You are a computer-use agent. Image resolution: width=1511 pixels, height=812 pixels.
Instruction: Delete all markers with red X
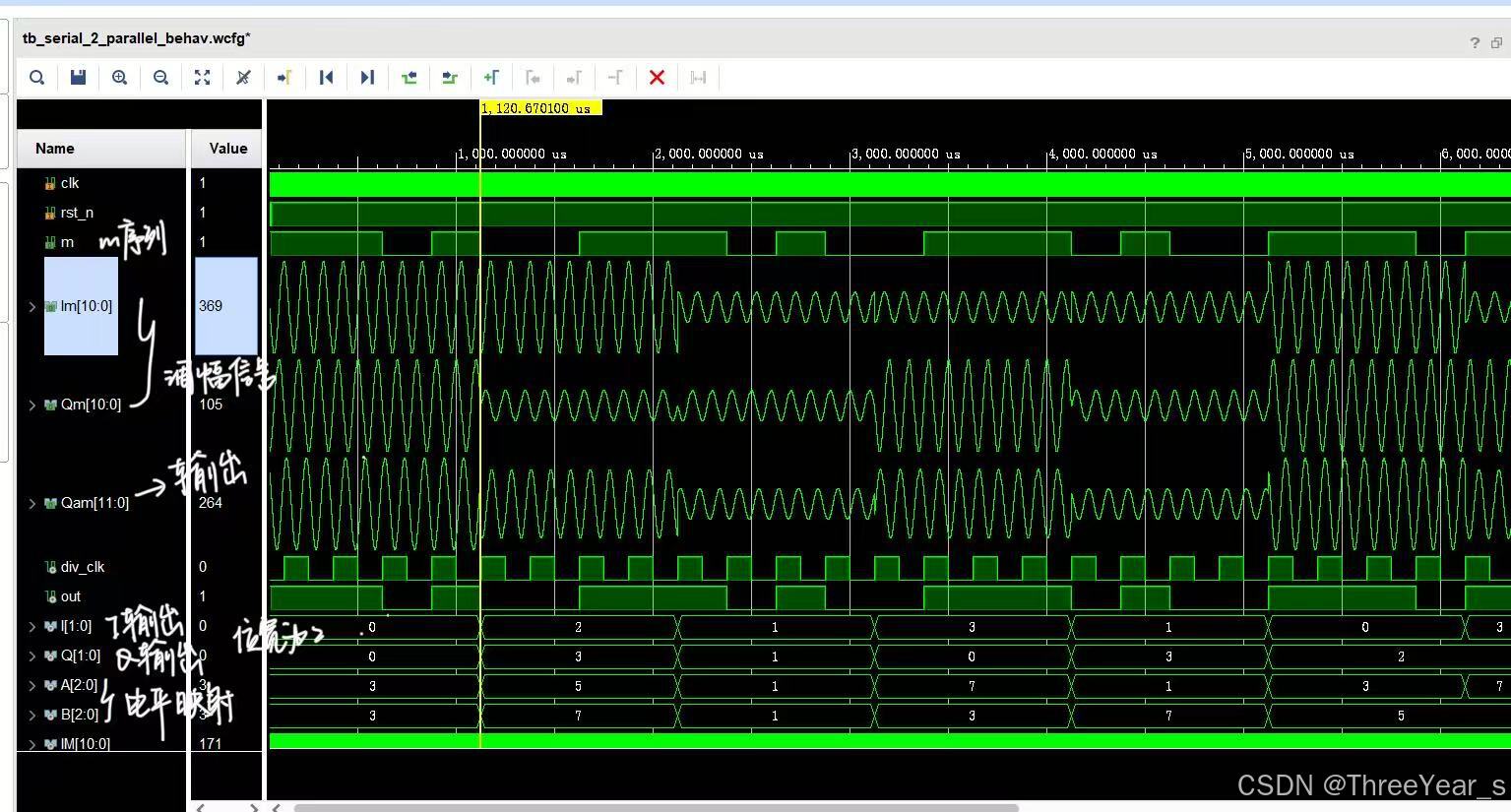657,78
